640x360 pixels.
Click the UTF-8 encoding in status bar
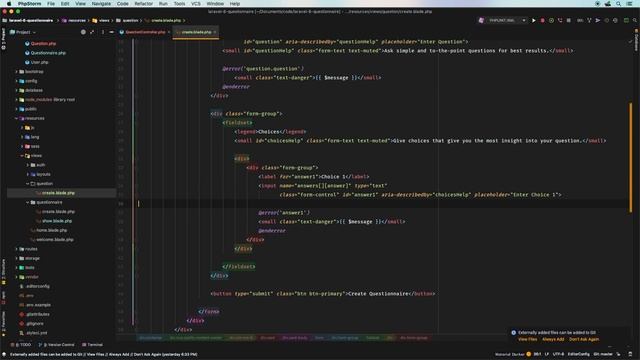558,354
